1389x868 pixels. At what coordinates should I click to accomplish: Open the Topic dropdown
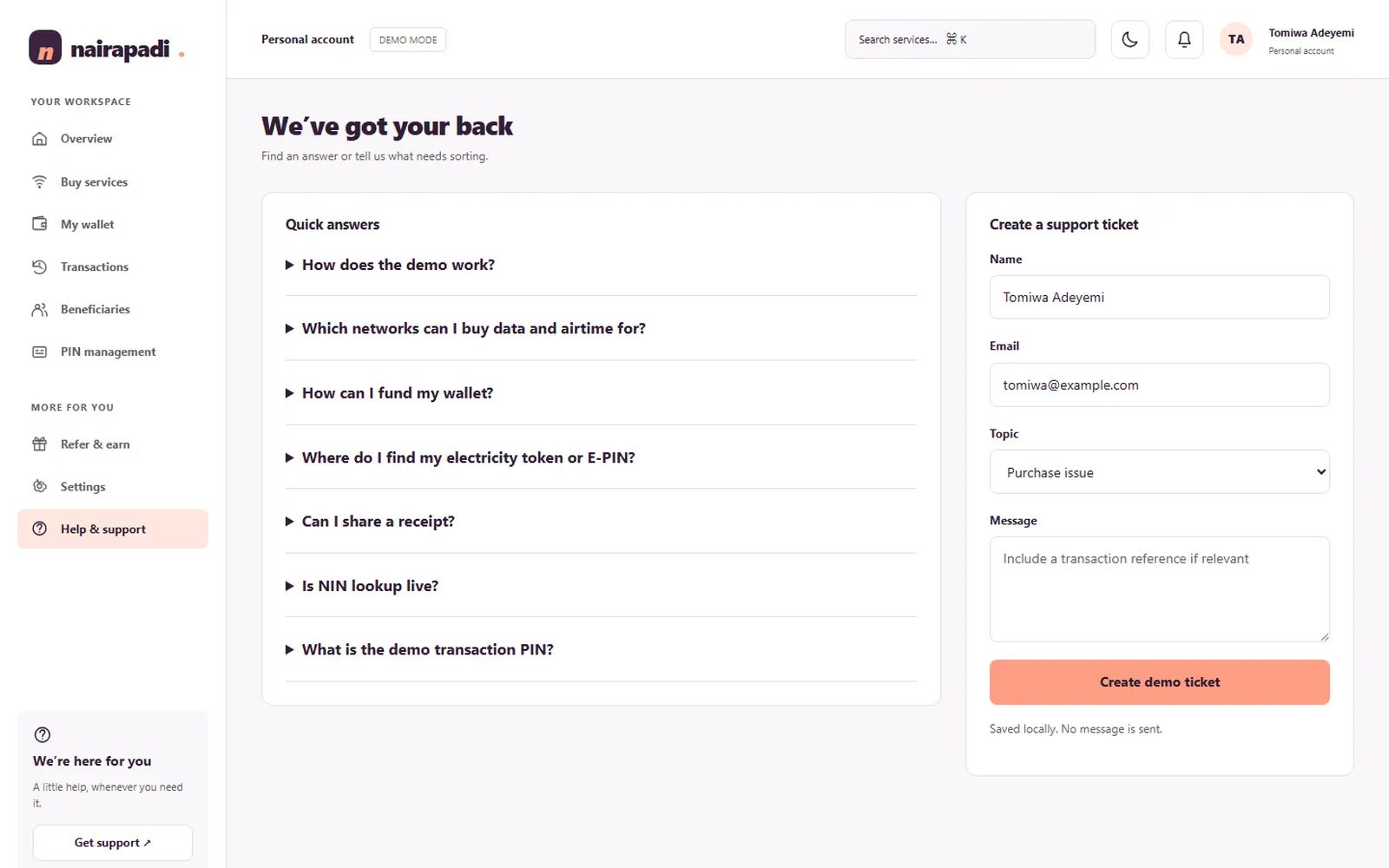coord(1160,472)
